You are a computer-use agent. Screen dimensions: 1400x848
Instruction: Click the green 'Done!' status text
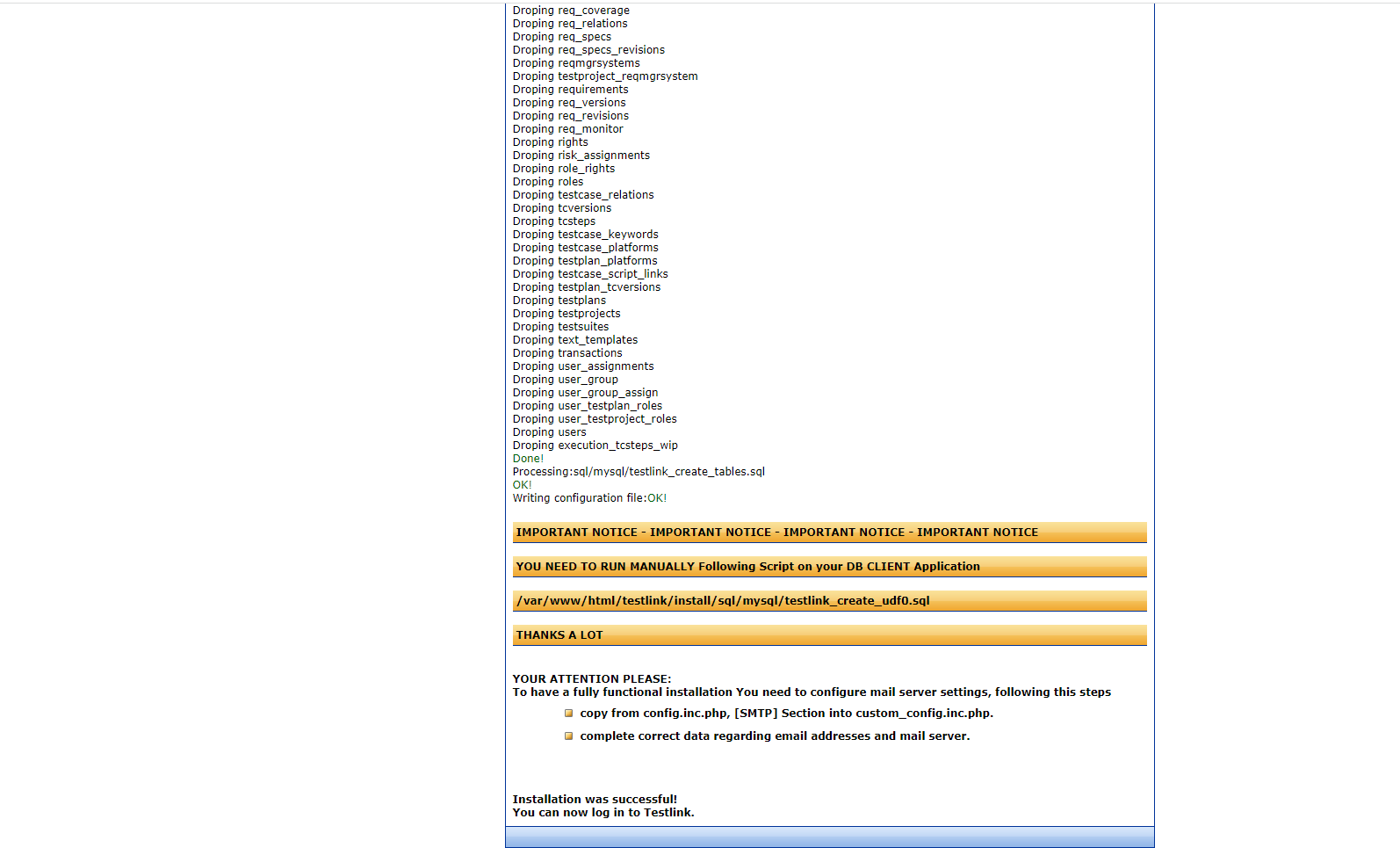coord(528,459)
